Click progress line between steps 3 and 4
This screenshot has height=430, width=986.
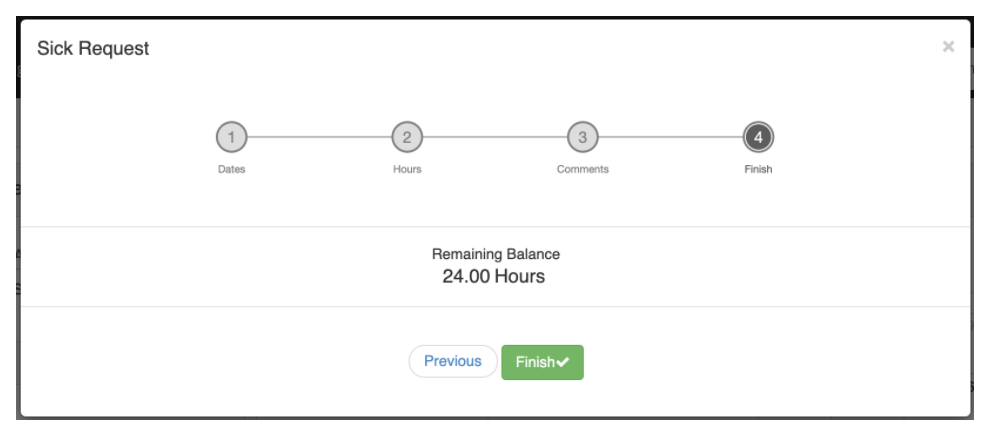670,137
